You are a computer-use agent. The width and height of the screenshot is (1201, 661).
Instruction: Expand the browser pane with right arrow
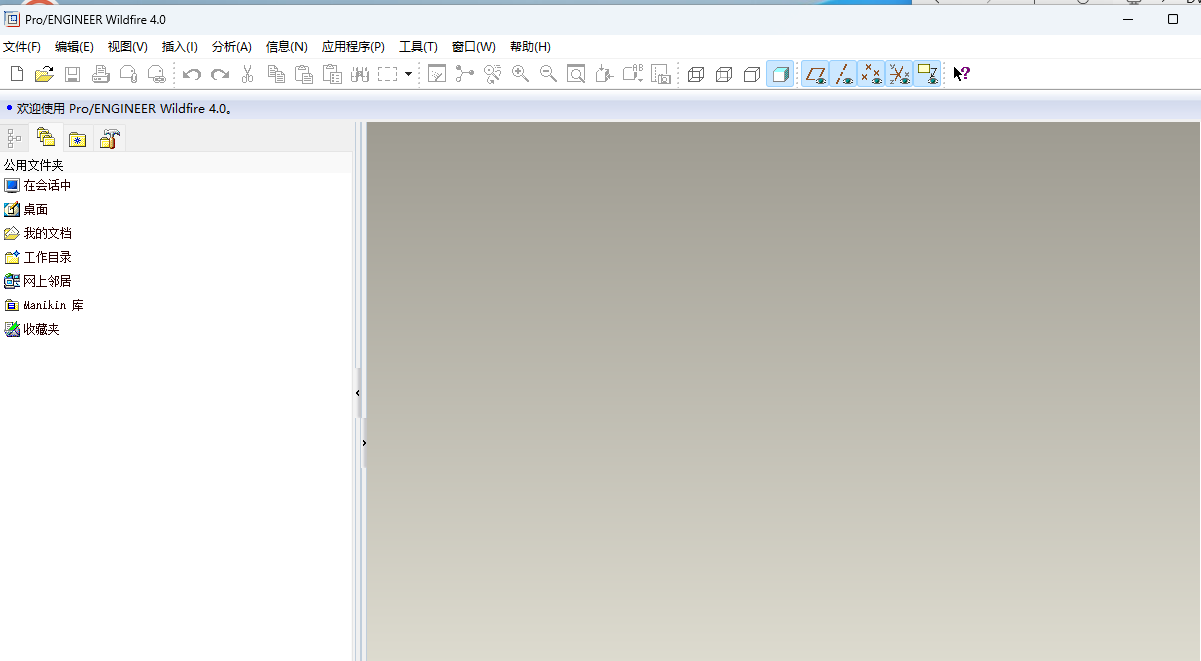364,443
